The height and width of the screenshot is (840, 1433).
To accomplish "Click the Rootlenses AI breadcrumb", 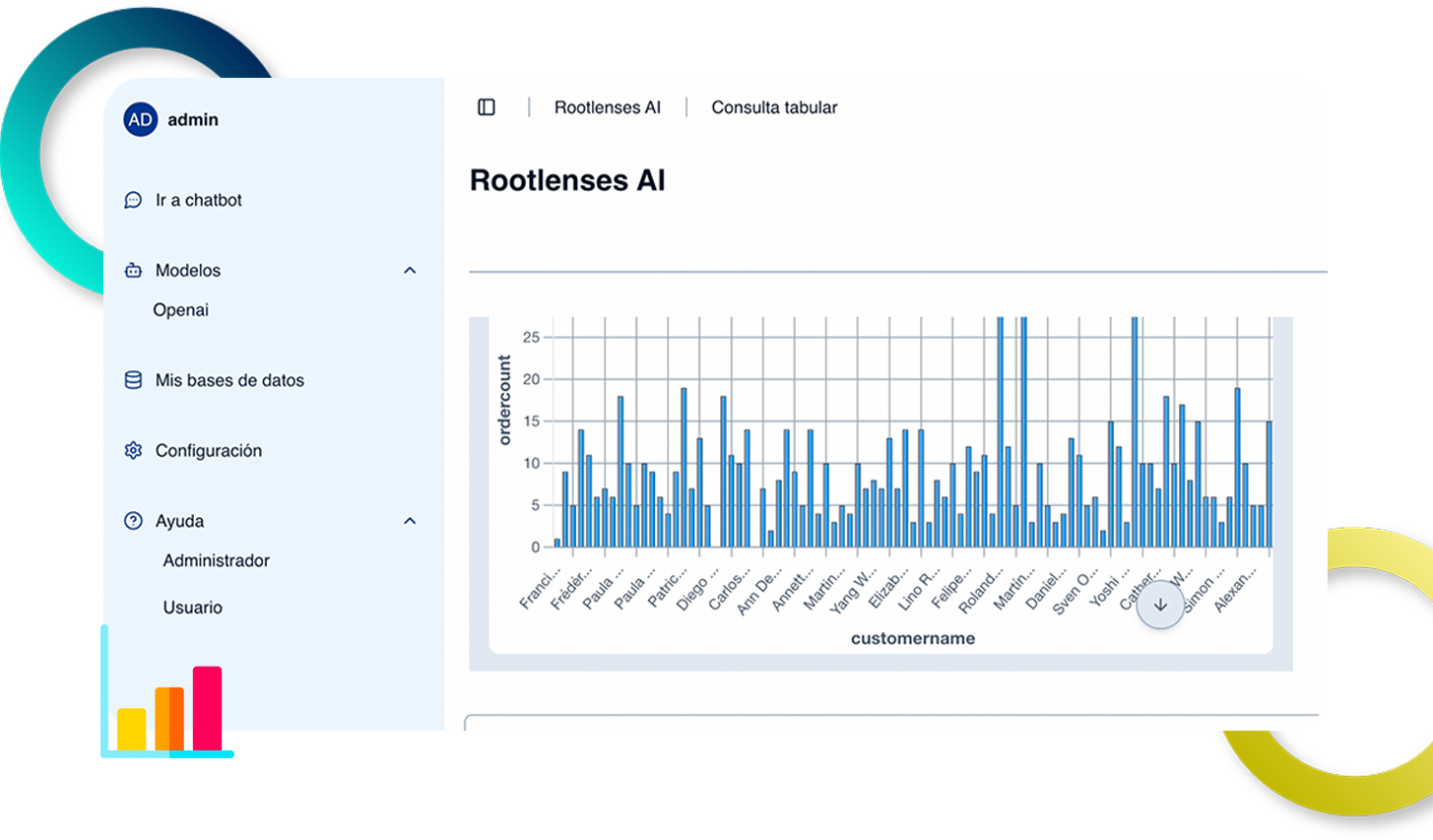I will point(608,107).
